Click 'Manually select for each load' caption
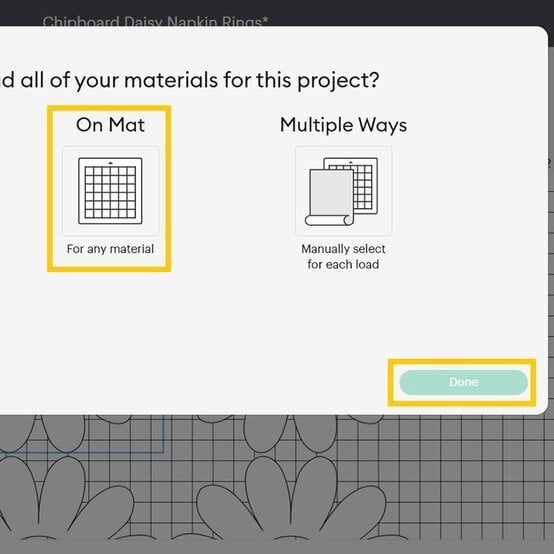554x554 pixels. [x=343, y=257]
